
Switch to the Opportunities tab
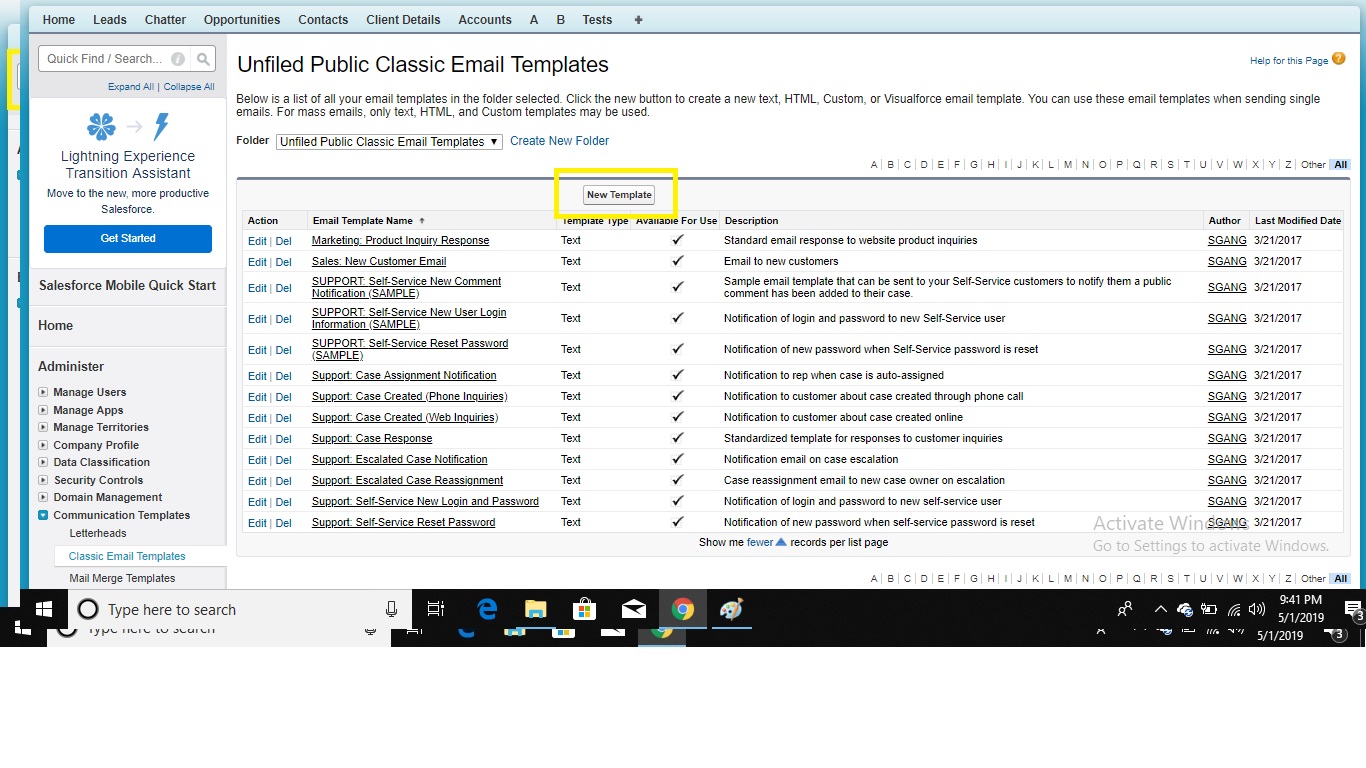241,19
